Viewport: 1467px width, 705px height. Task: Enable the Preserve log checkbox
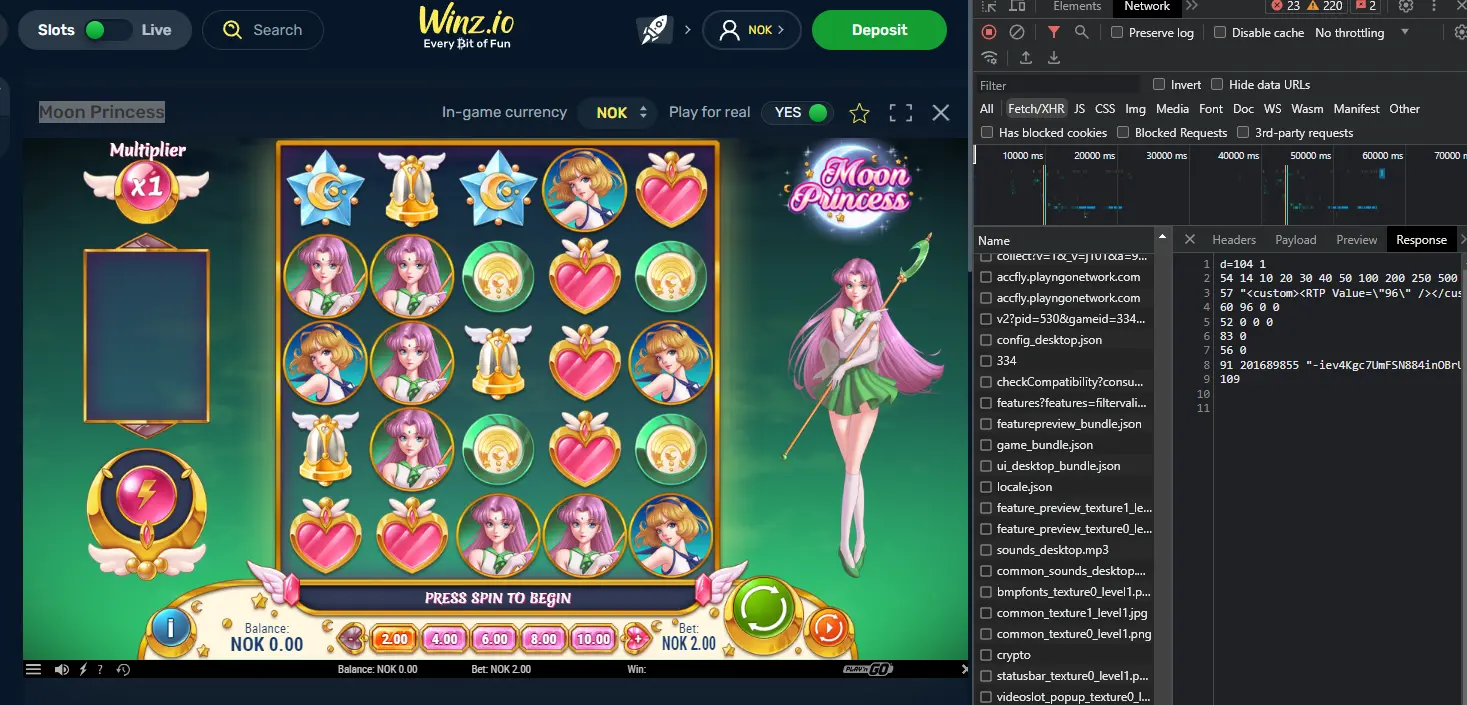[x=1117, y=33]
